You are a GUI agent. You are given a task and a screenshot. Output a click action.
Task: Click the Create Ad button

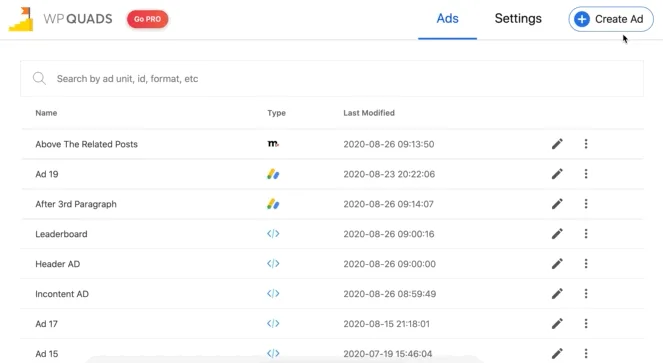pyautogui.click(x=611, y=19)
